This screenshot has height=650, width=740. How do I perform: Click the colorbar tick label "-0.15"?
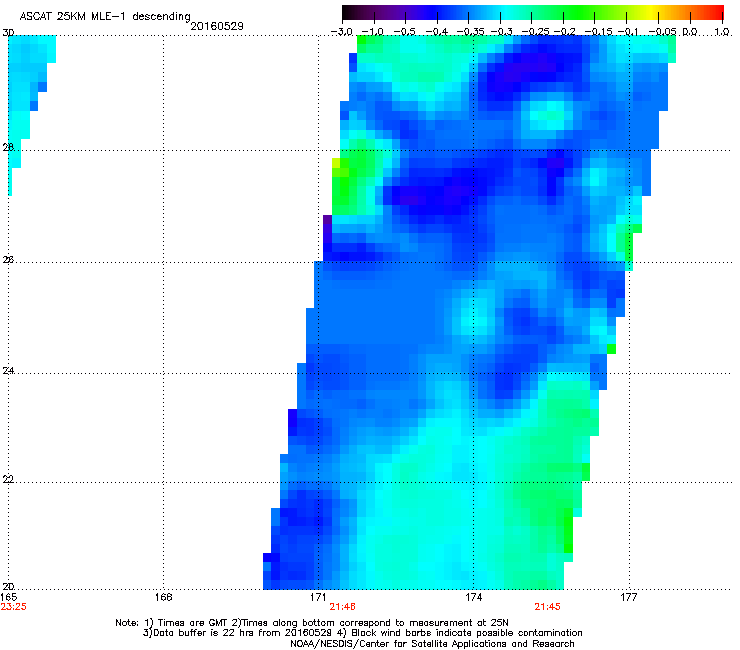click(x=598, y=32)
